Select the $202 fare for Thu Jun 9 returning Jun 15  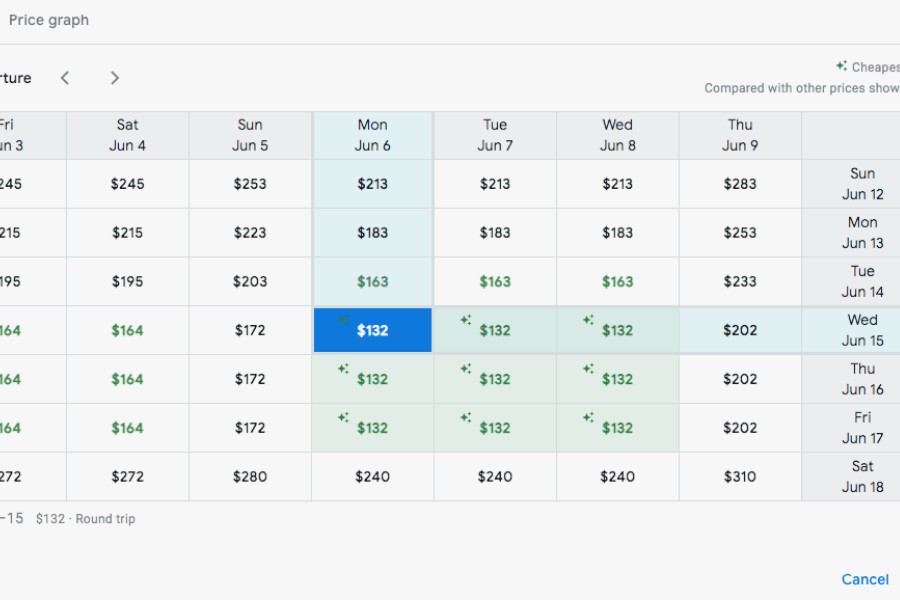coord(740,330)
